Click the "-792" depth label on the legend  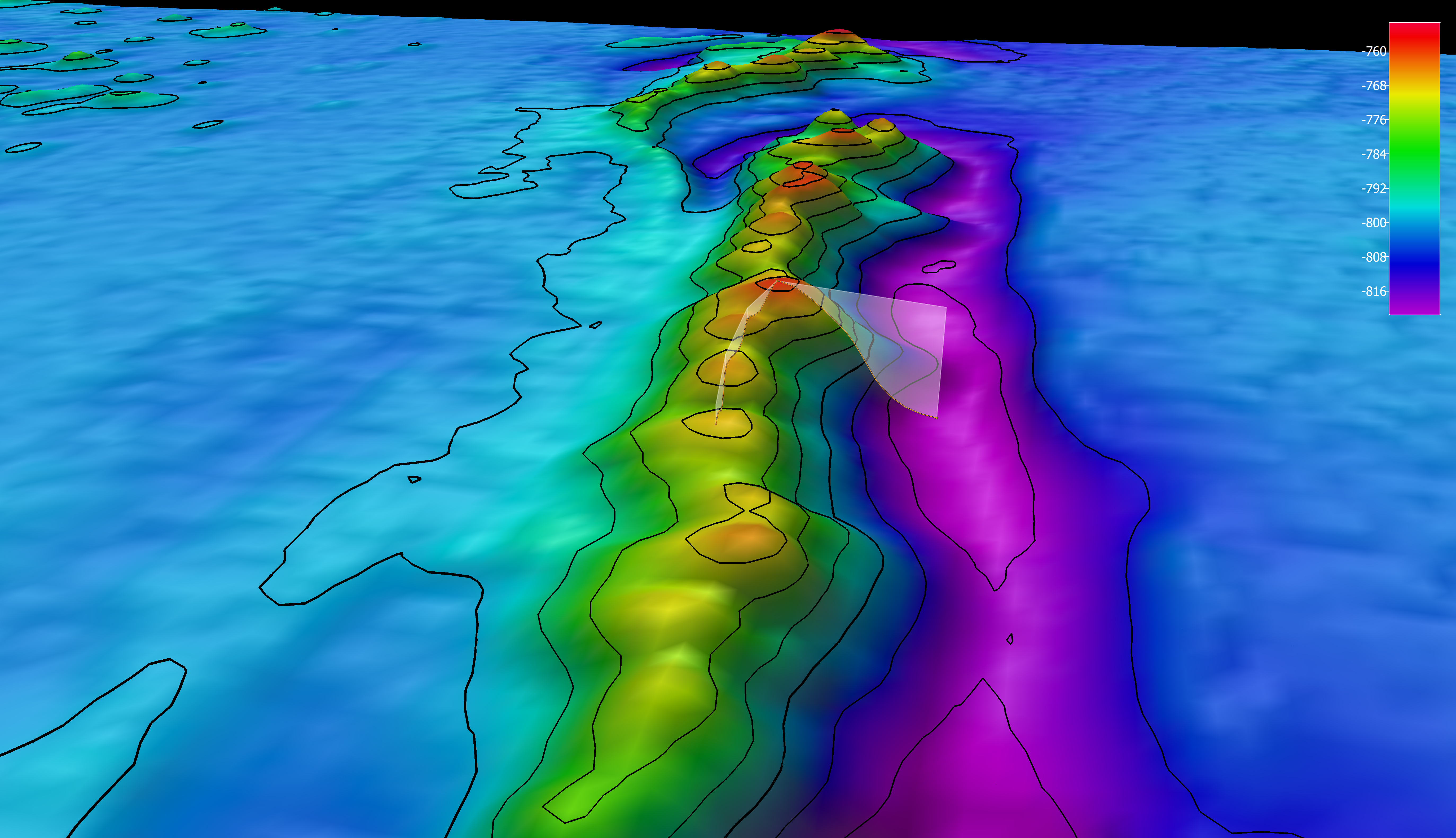1374,188
